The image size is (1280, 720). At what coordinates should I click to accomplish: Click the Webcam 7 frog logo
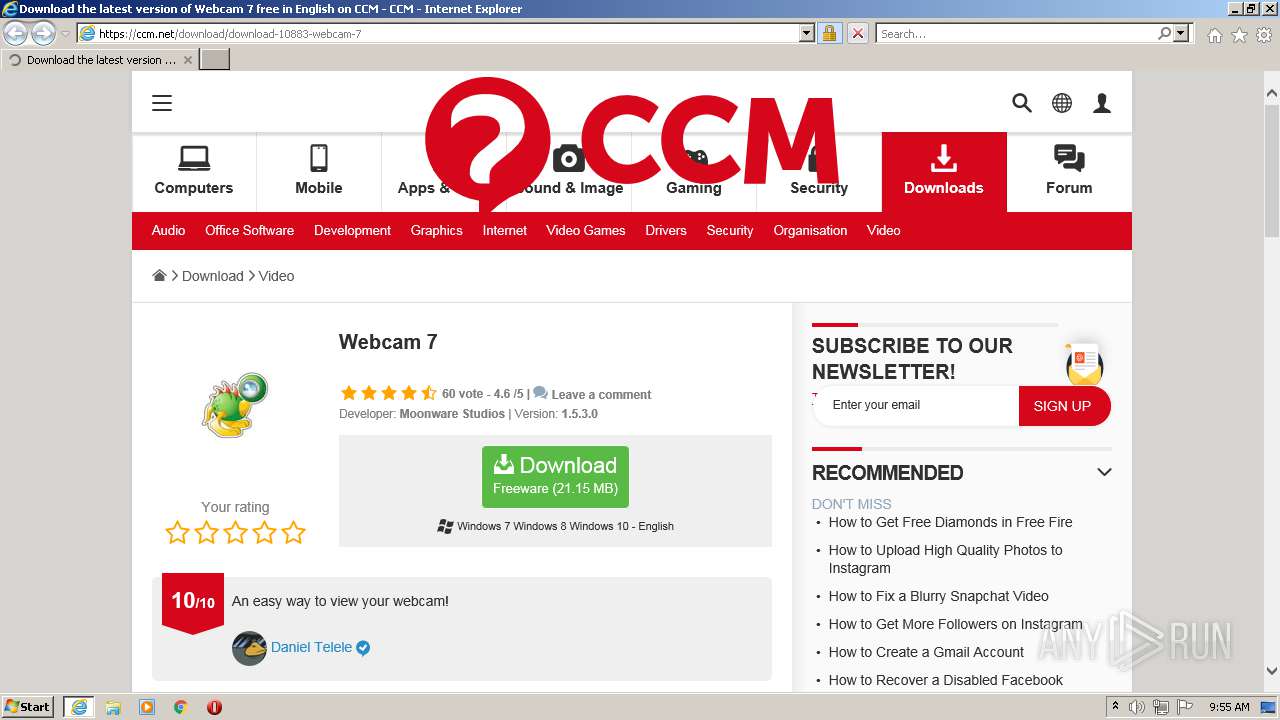[x=235, y=405]
